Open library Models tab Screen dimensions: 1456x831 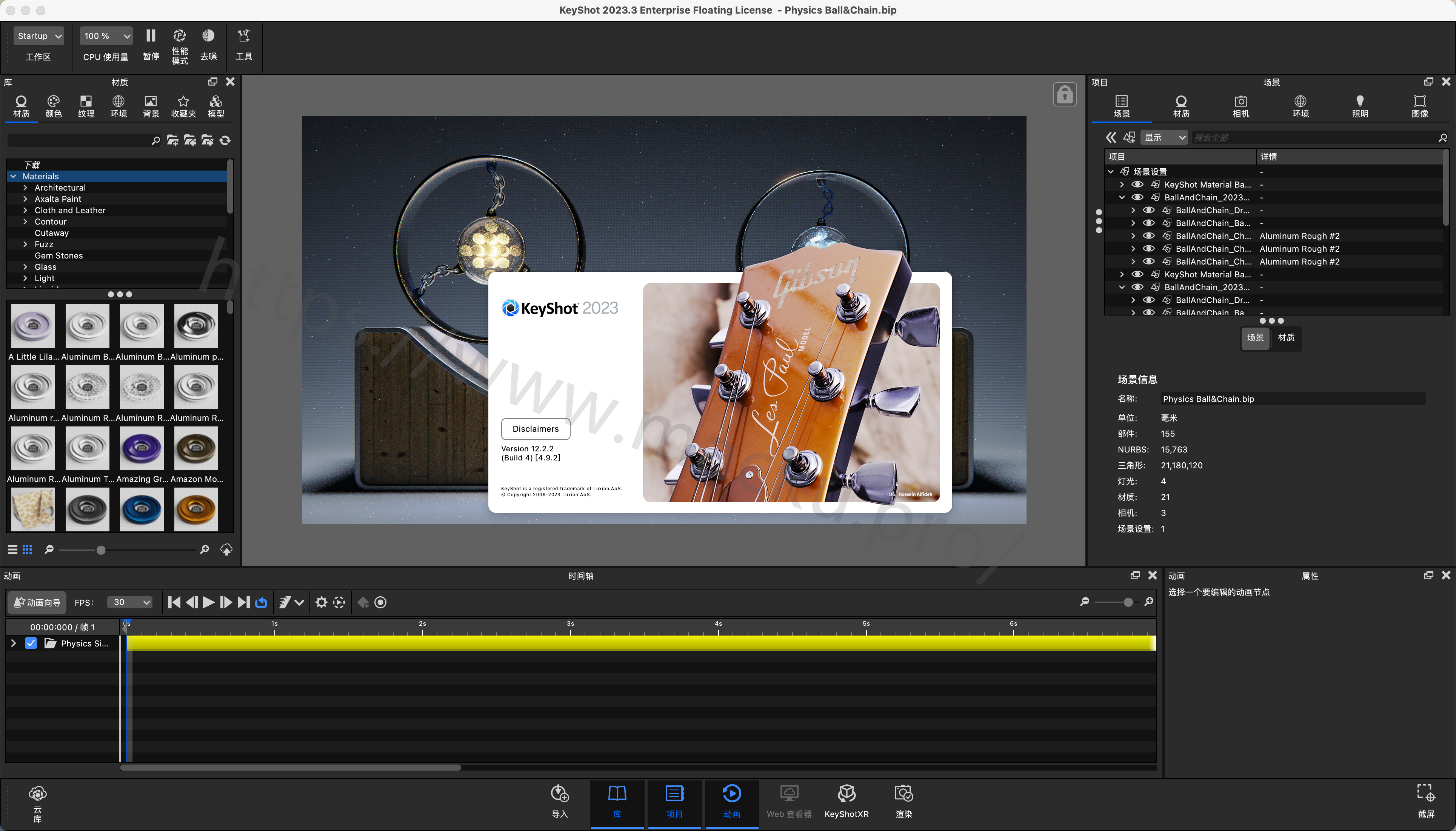[x=216, y=106]
